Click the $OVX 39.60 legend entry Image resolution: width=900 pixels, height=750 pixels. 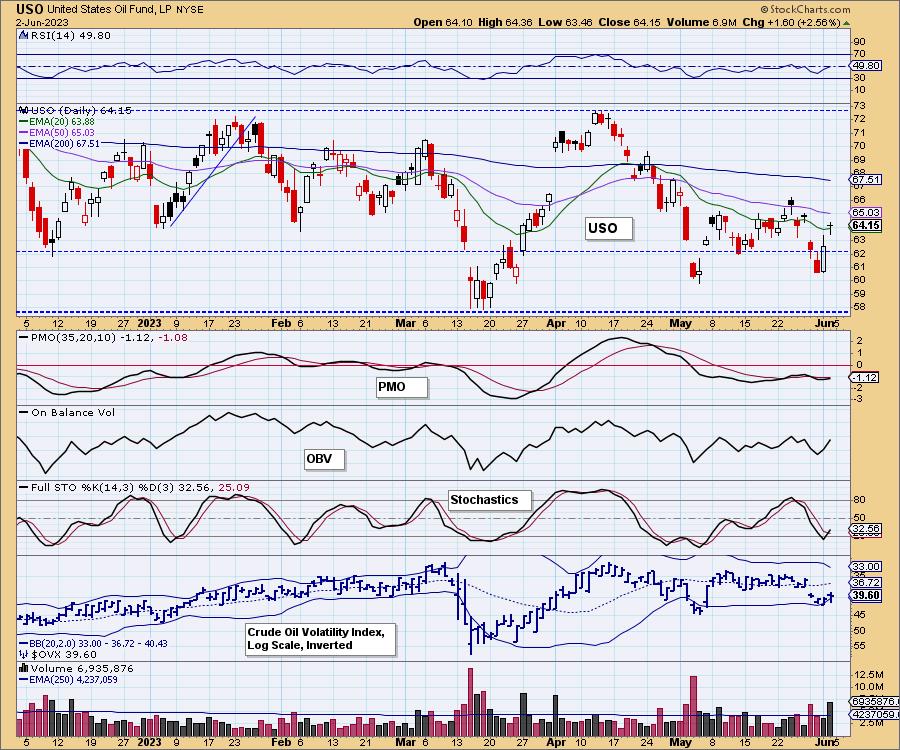tap(58, 654)
